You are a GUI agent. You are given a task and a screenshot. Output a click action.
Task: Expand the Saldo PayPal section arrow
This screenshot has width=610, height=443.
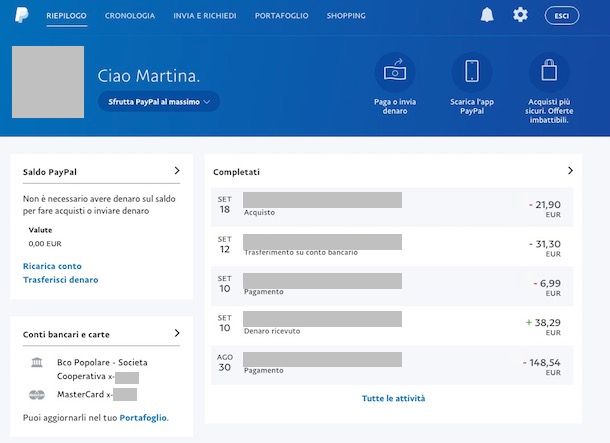click(177, 170)
